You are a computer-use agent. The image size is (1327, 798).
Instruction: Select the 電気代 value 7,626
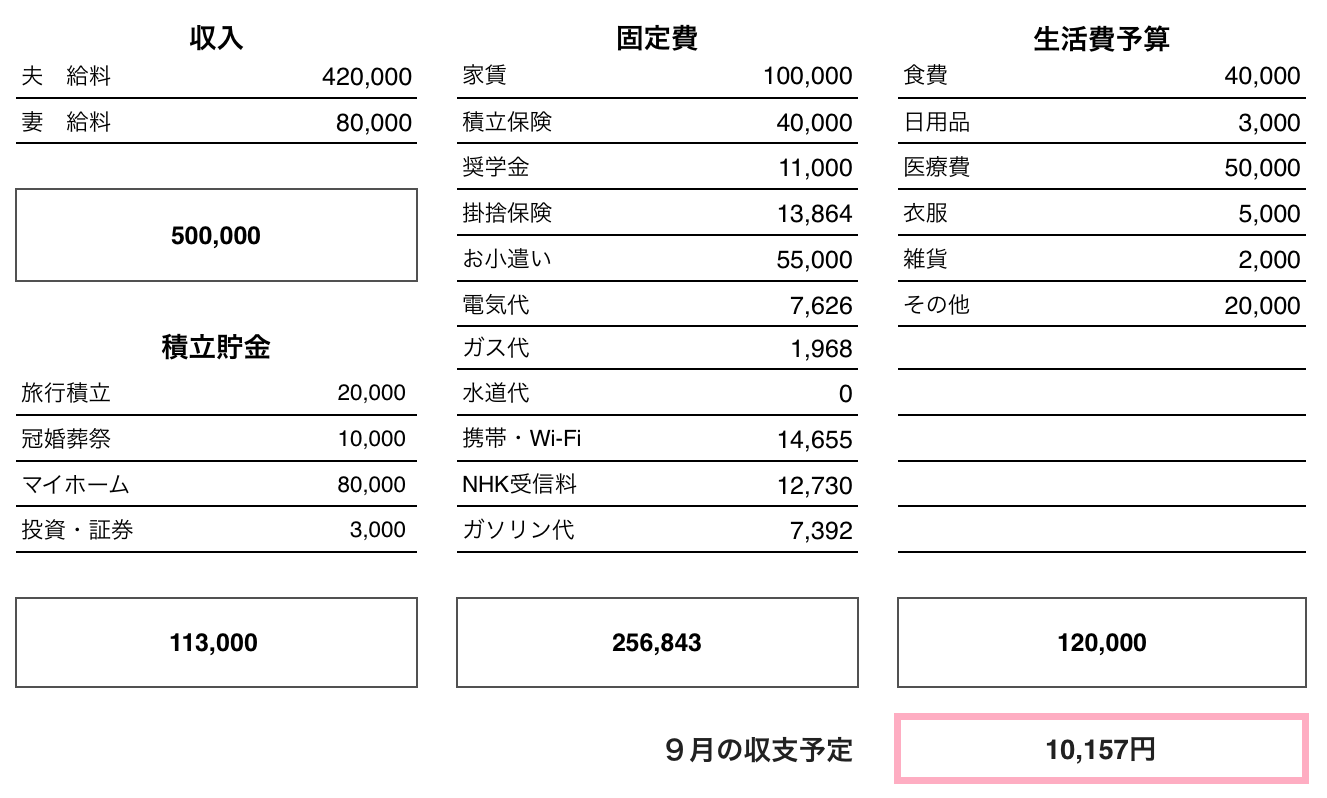[821, 306]
